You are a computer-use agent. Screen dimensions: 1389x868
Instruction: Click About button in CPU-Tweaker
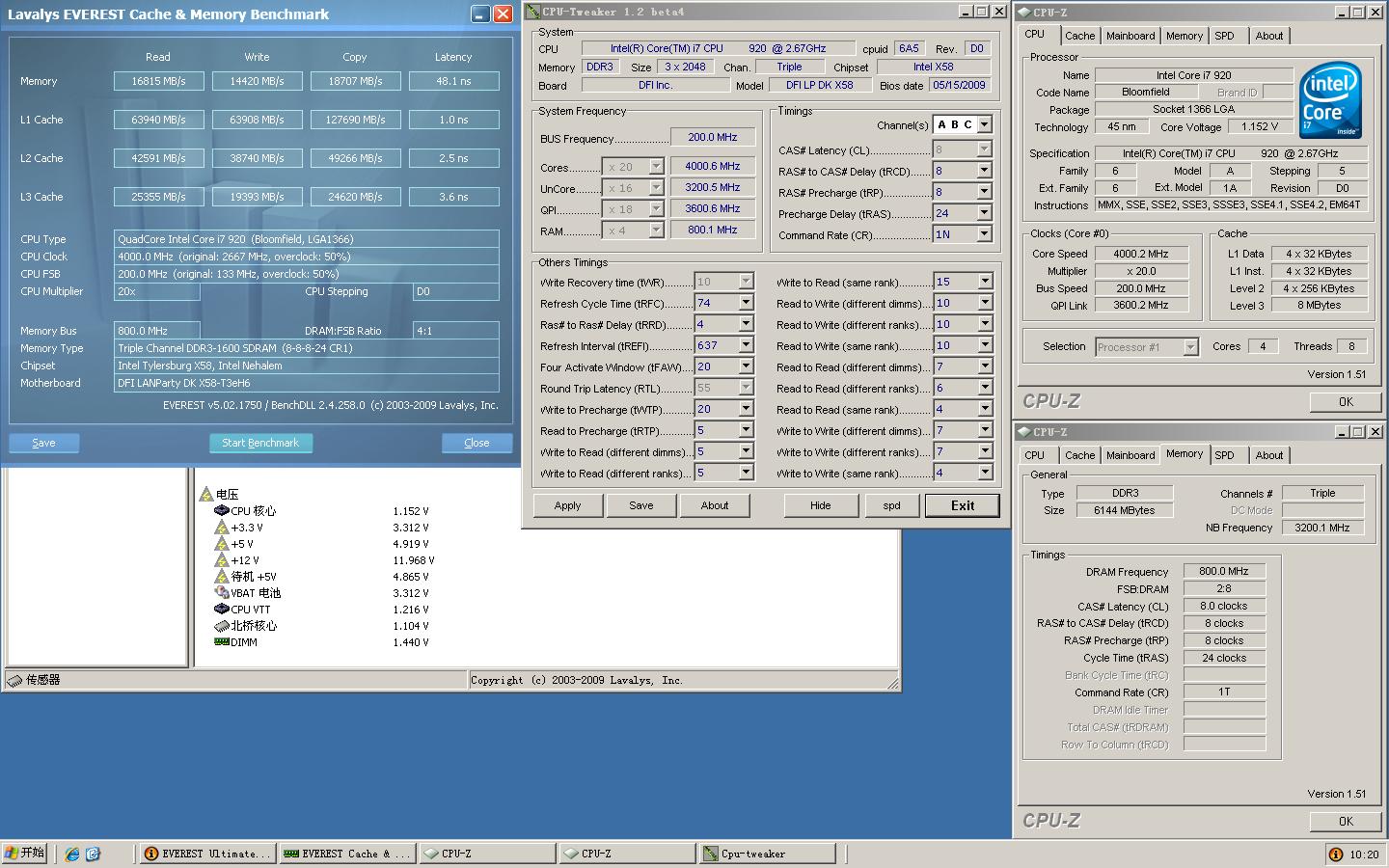[715, 505]
